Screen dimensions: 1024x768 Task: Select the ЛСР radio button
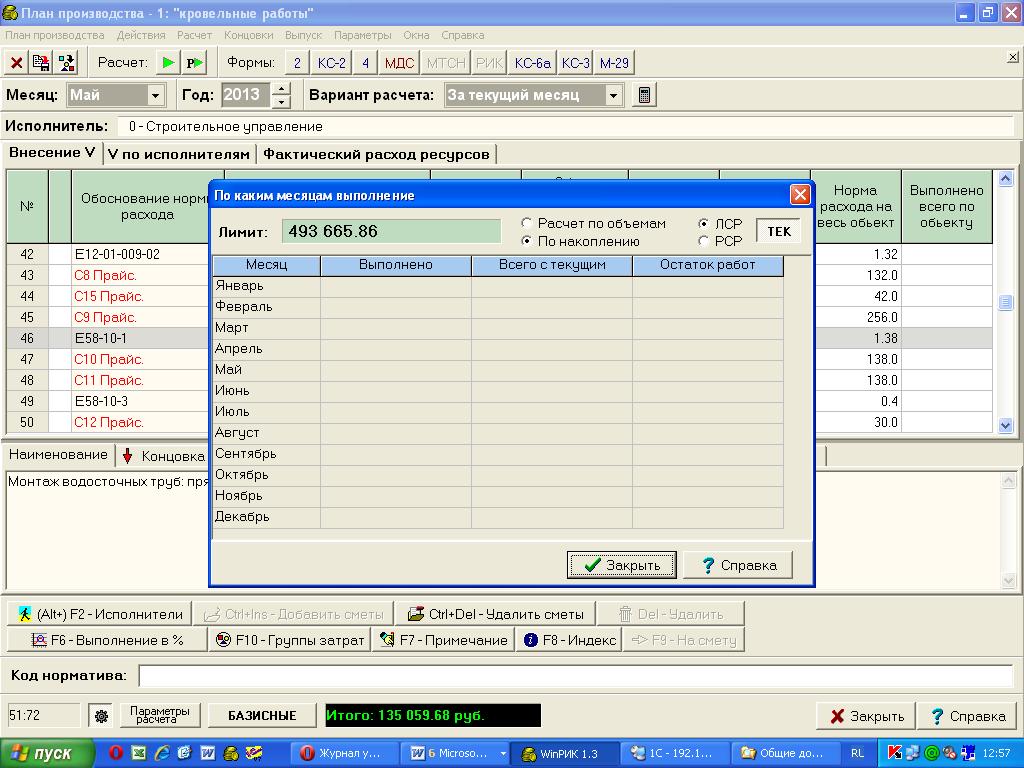[704, 224]
